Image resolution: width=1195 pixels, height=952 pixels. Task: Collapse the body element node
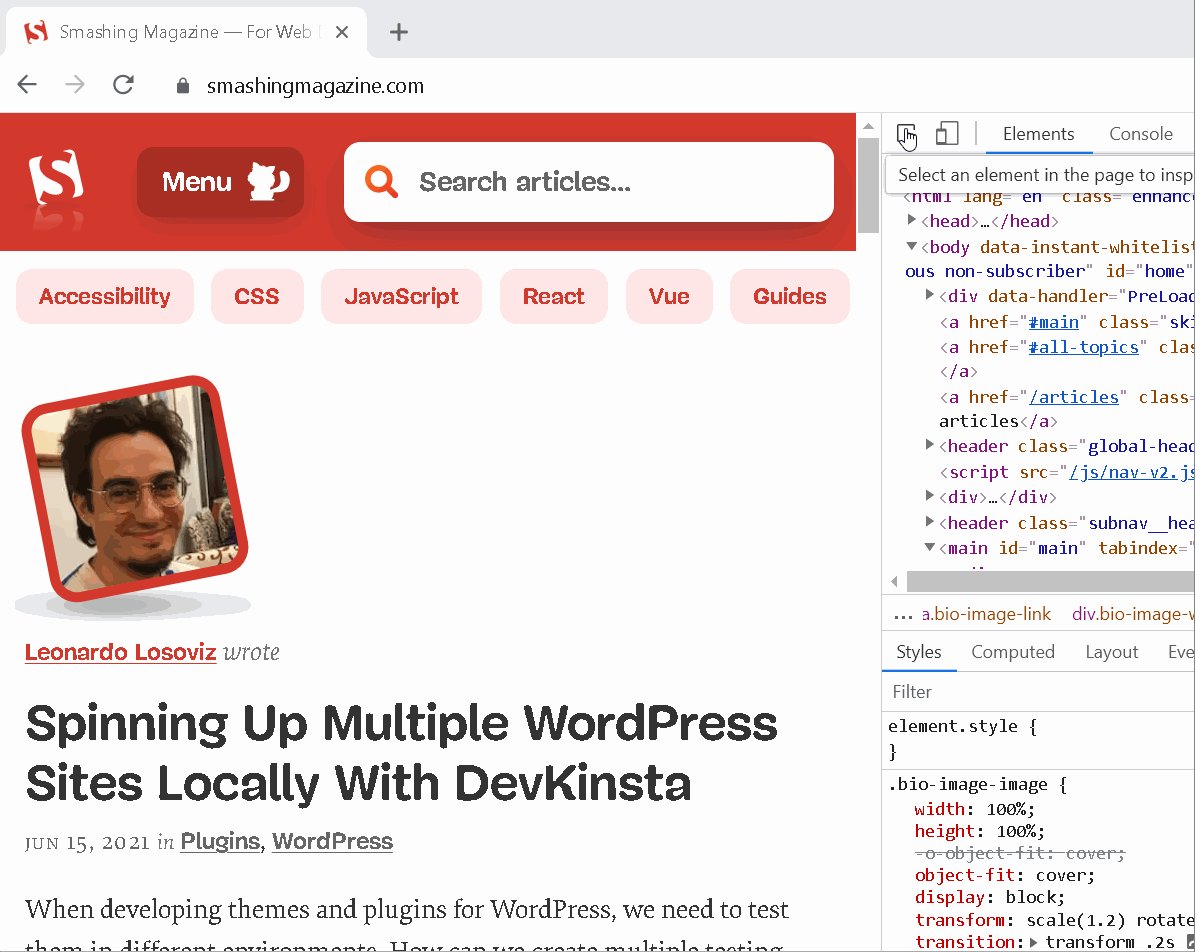[x=911, y=246]
